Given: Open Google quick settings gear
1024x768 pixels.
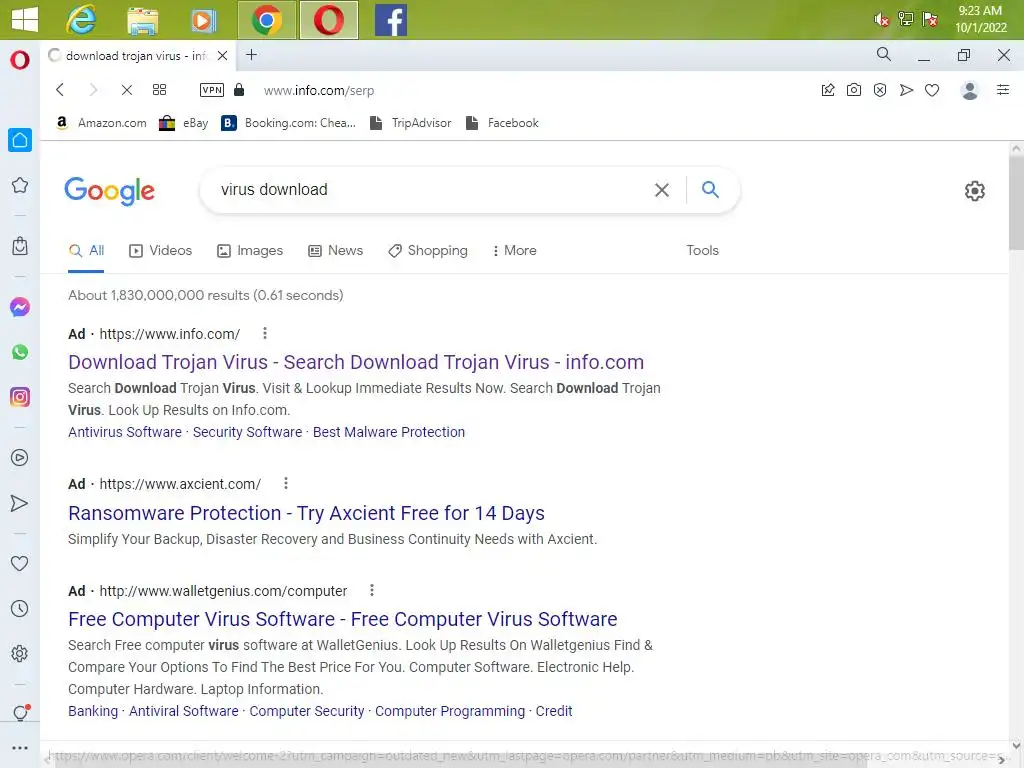Looking at the screenshot, I should (x=974, y=191).
